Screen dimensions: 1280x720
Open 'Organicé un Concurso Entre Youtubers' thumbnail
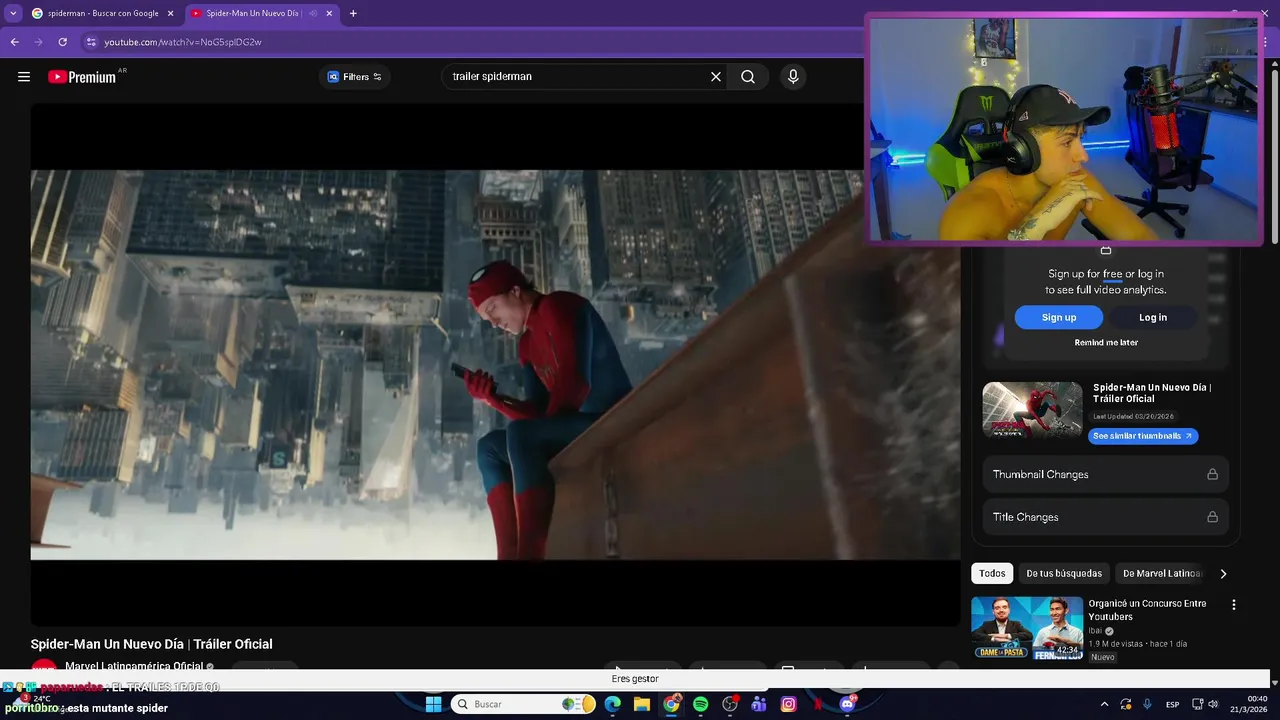pyautogui.click(x=1027, y=628)
